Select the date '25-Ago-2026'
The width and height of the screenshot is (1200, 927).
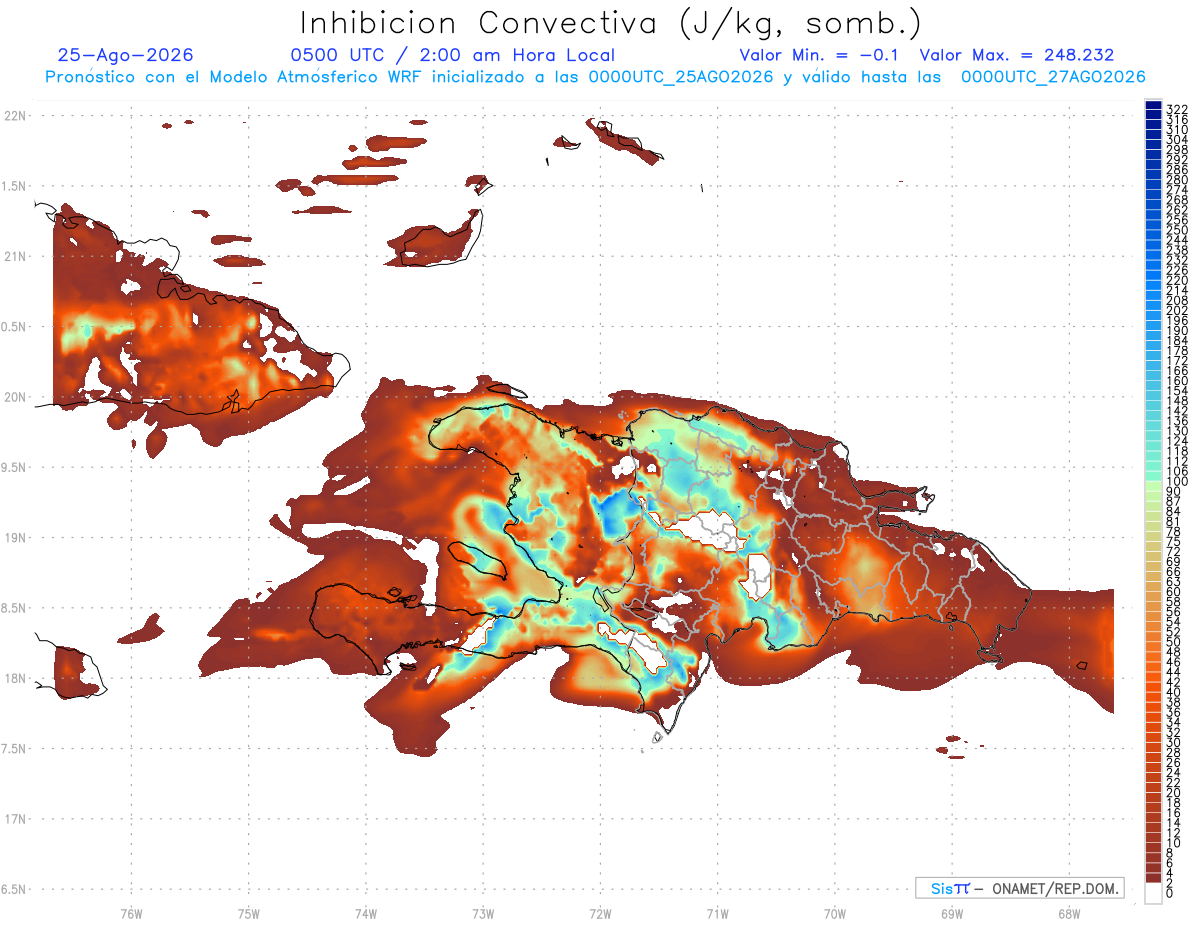click(126, 56)
